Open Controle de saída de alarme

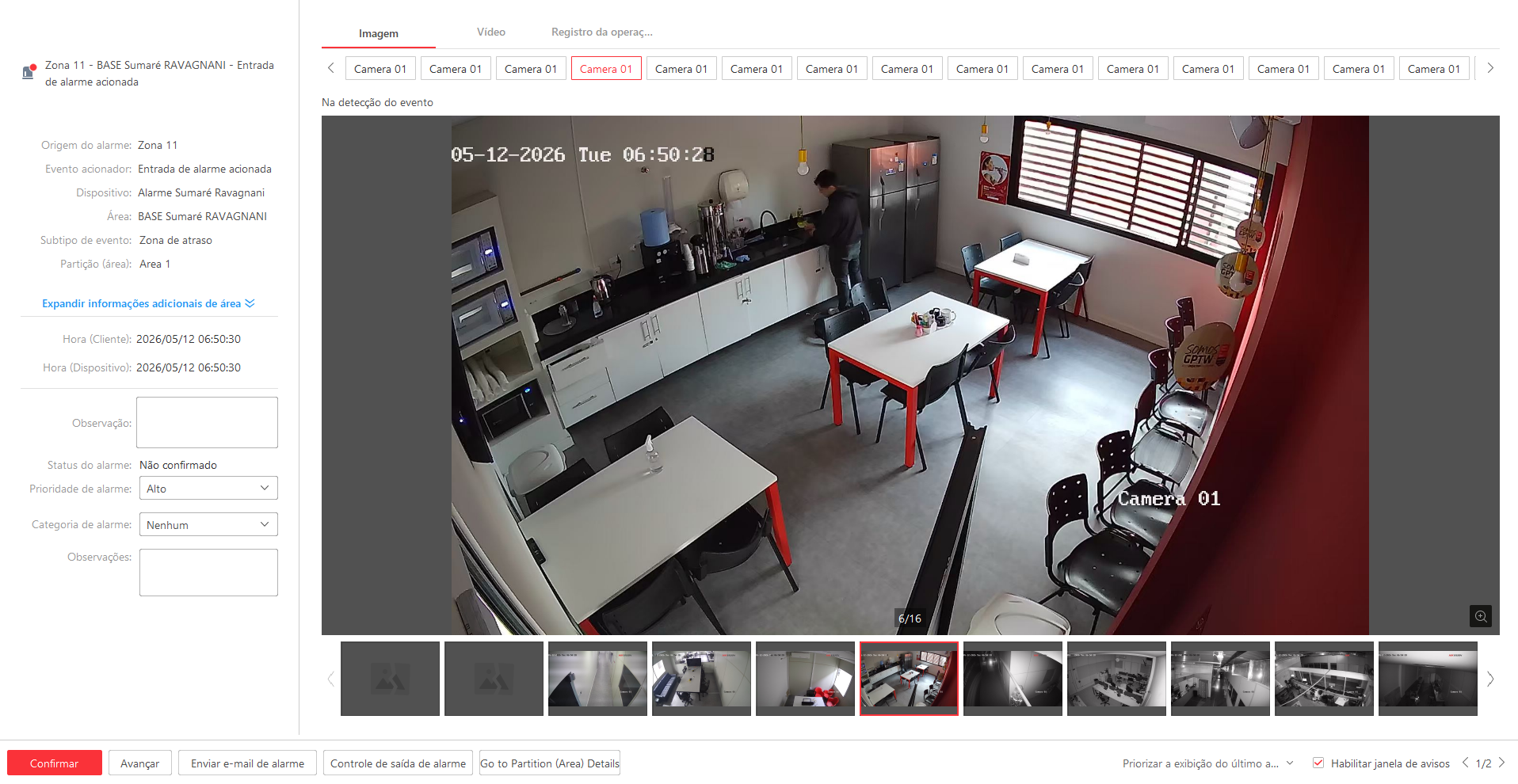[x=398, y=763]
